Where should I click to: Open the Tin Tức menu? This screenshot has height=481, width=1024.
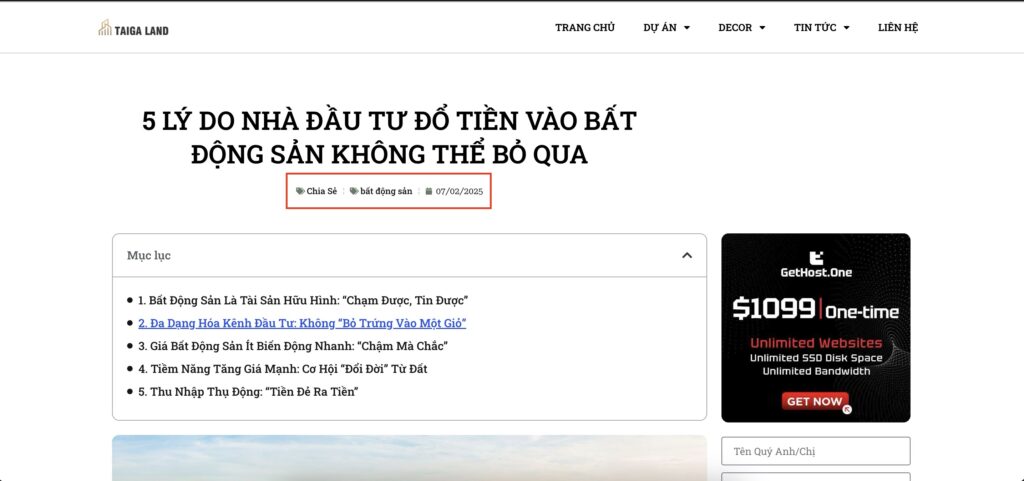(815, 27)
